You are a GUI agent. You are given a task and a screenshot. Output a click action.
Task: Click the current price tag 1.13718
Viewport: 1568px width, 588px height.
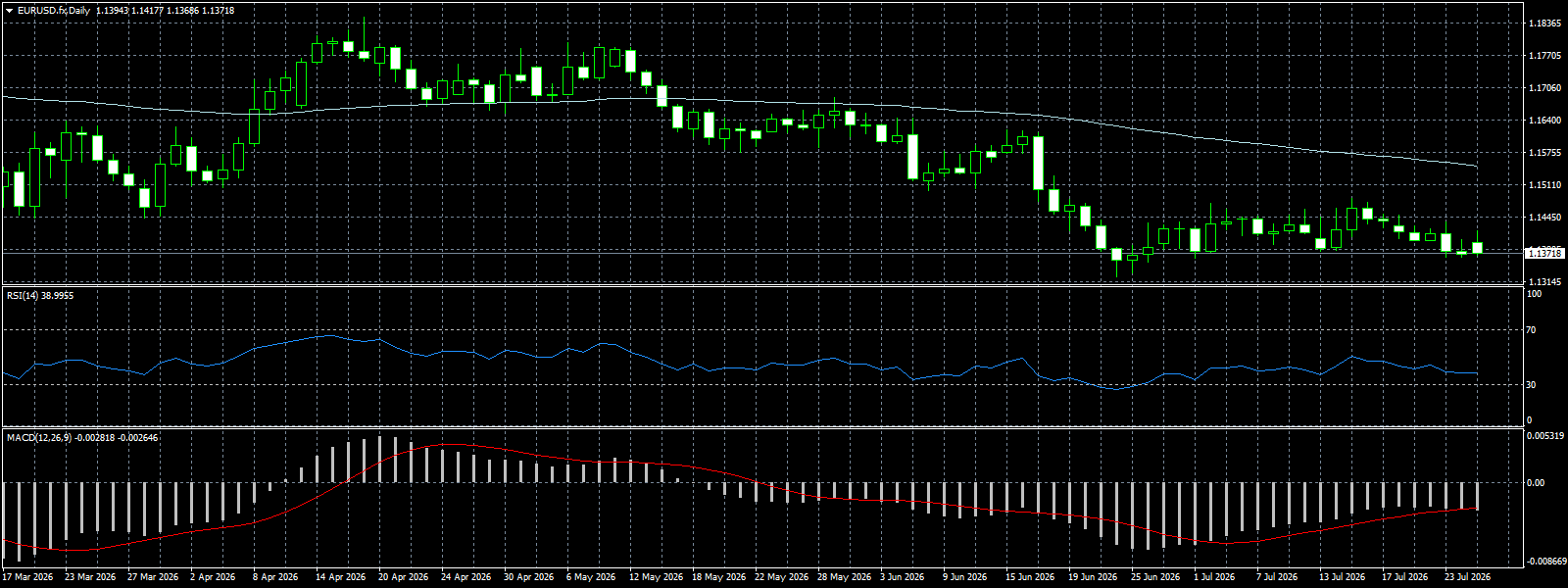pyautogui.click(x=1544, y=253)
